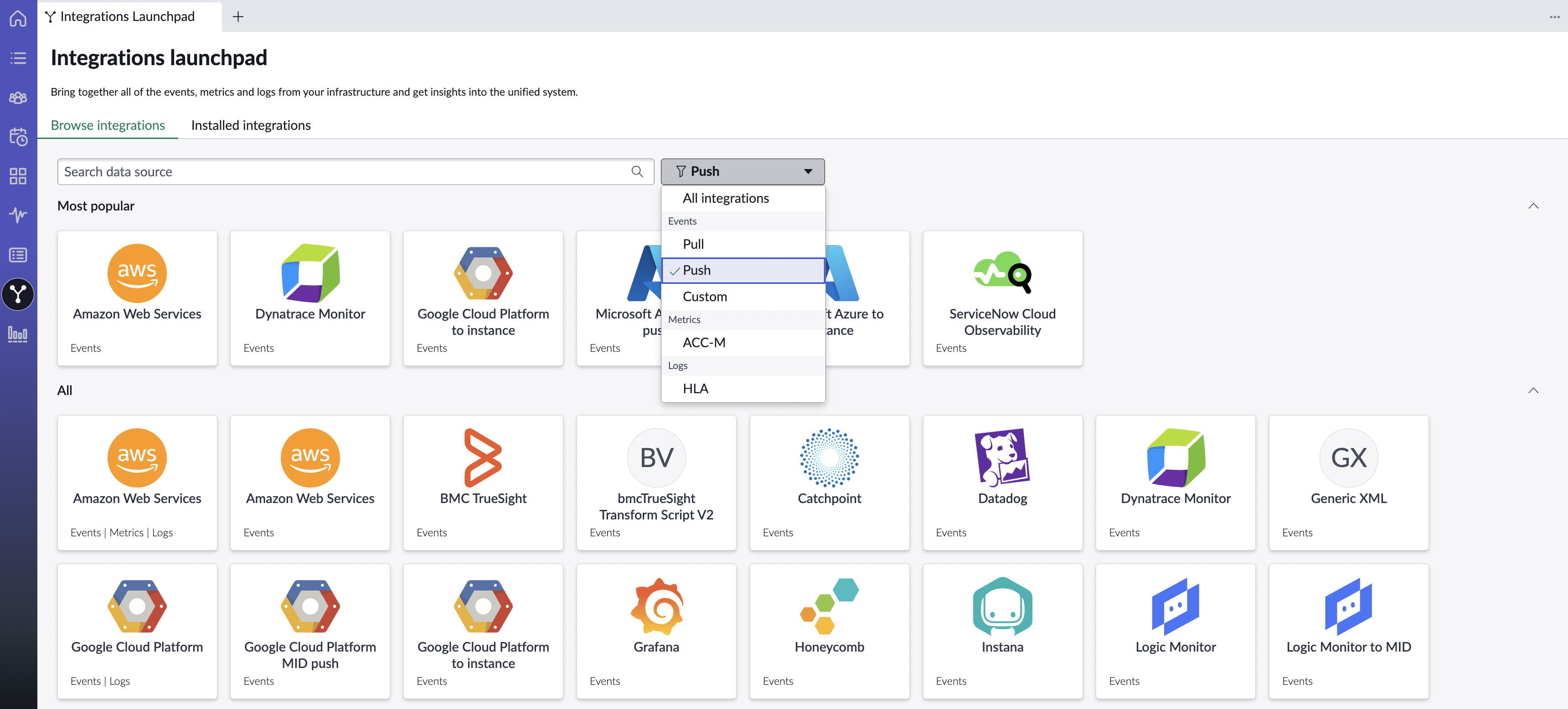Open the list records sidebar icon

[x=18, y=255]
